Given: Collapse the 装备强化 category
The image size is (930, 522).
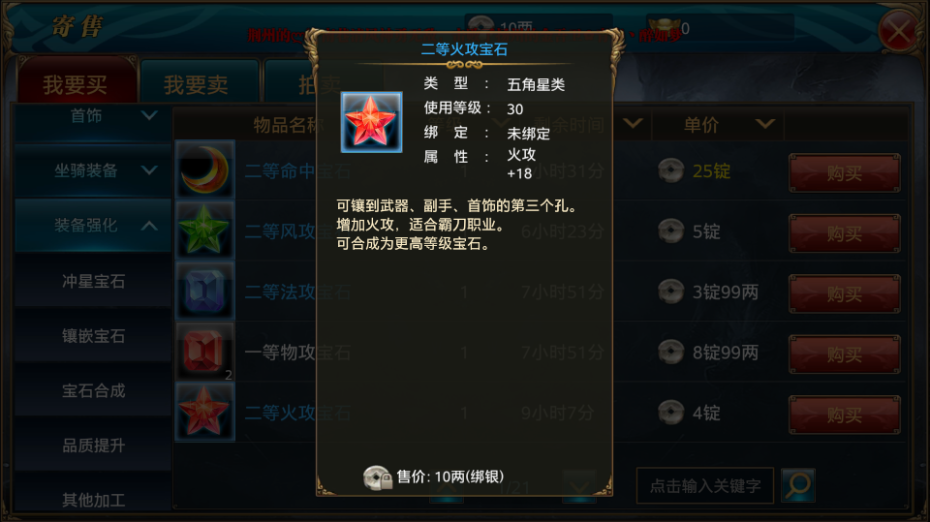Looking at the screenshot, I should coord(93,225).
